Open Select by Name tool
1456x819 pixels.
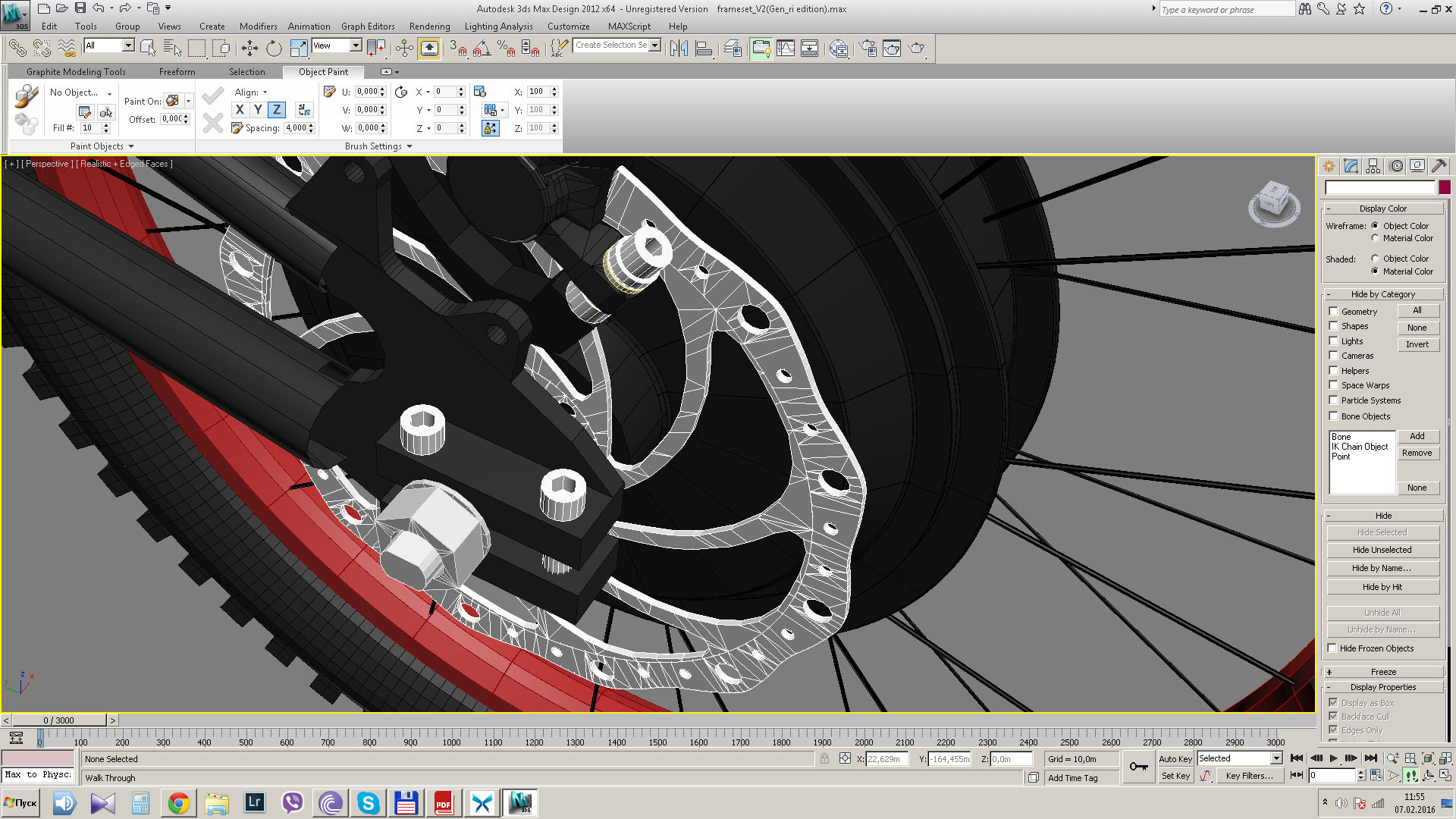(172, 49)
